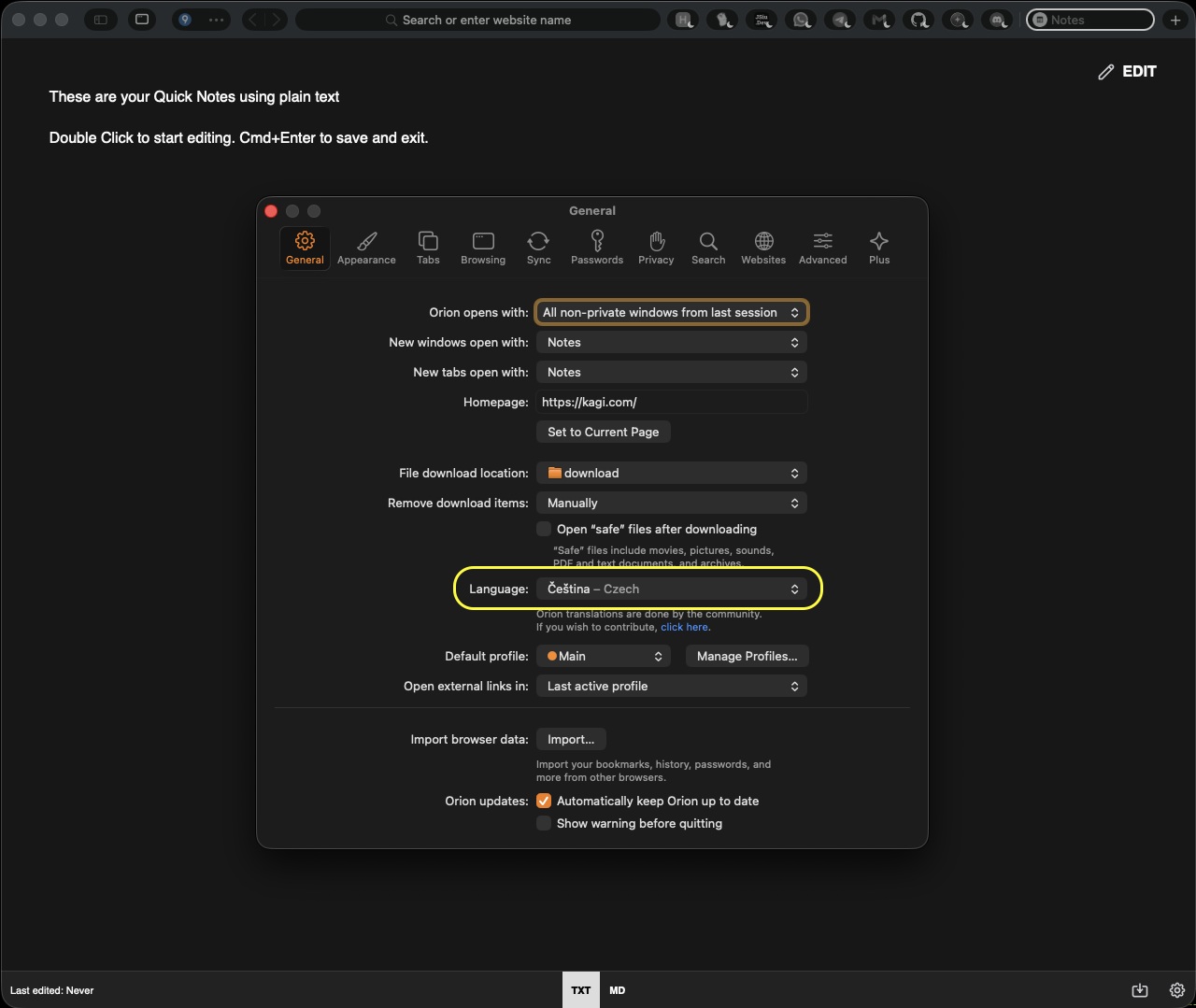This screenshot has width=1196, height=1008.
Task: Enable opening safe files after downloading
Action: click(543, 529)
